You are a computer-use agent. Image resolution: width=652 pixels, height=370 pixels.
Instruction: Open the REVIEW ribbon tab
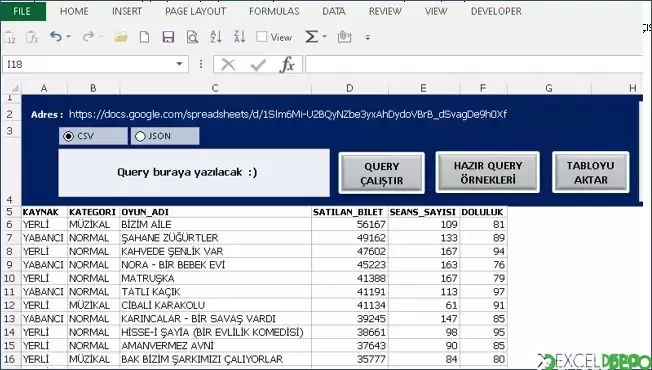click(x=385, y=11)
